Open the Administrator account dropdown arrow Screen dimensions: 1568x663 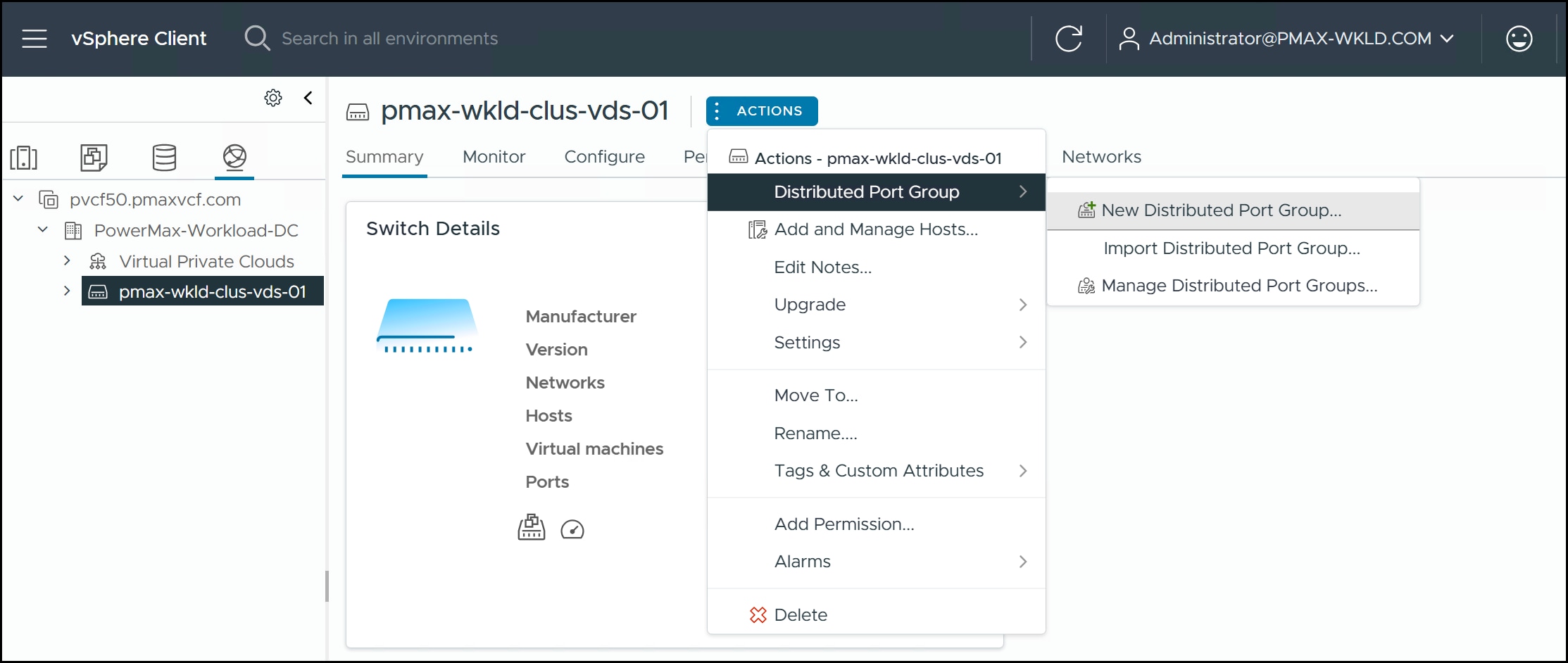pyautogui.click(x=1447, y=38)
